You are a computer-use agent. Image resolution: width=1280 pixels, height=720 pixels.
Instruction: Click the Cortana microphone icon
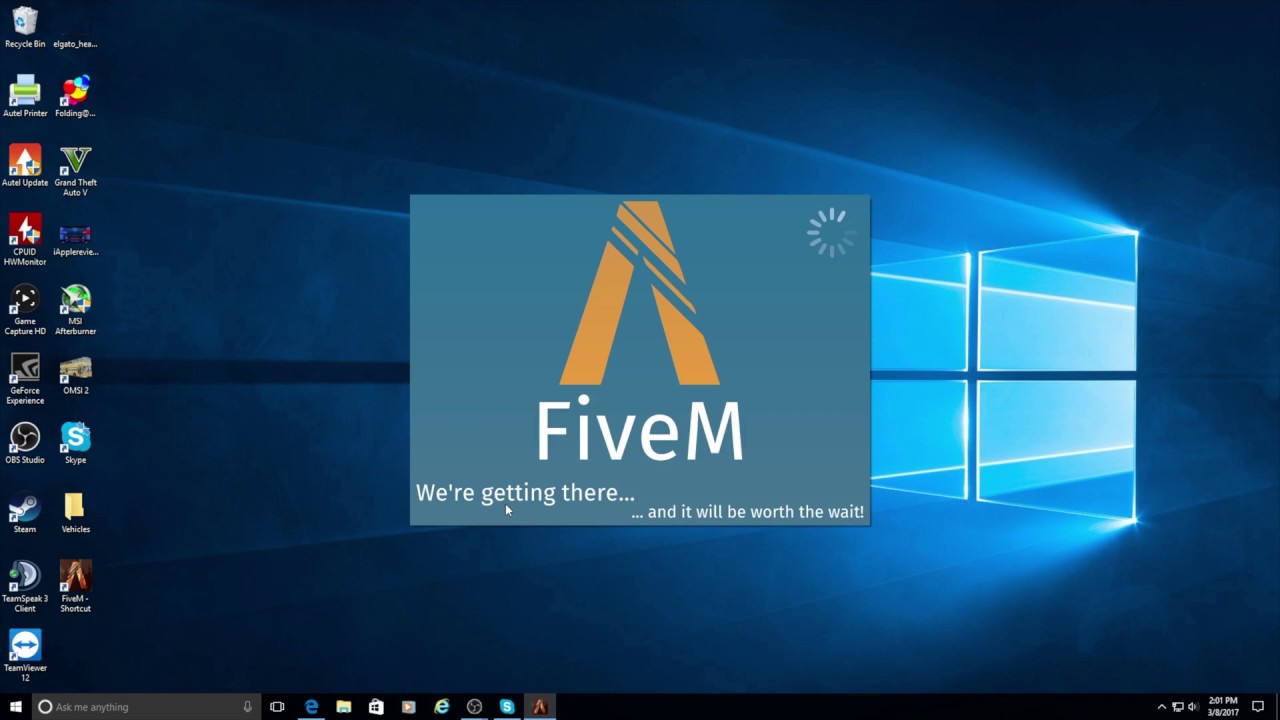(x=247, y=707)
